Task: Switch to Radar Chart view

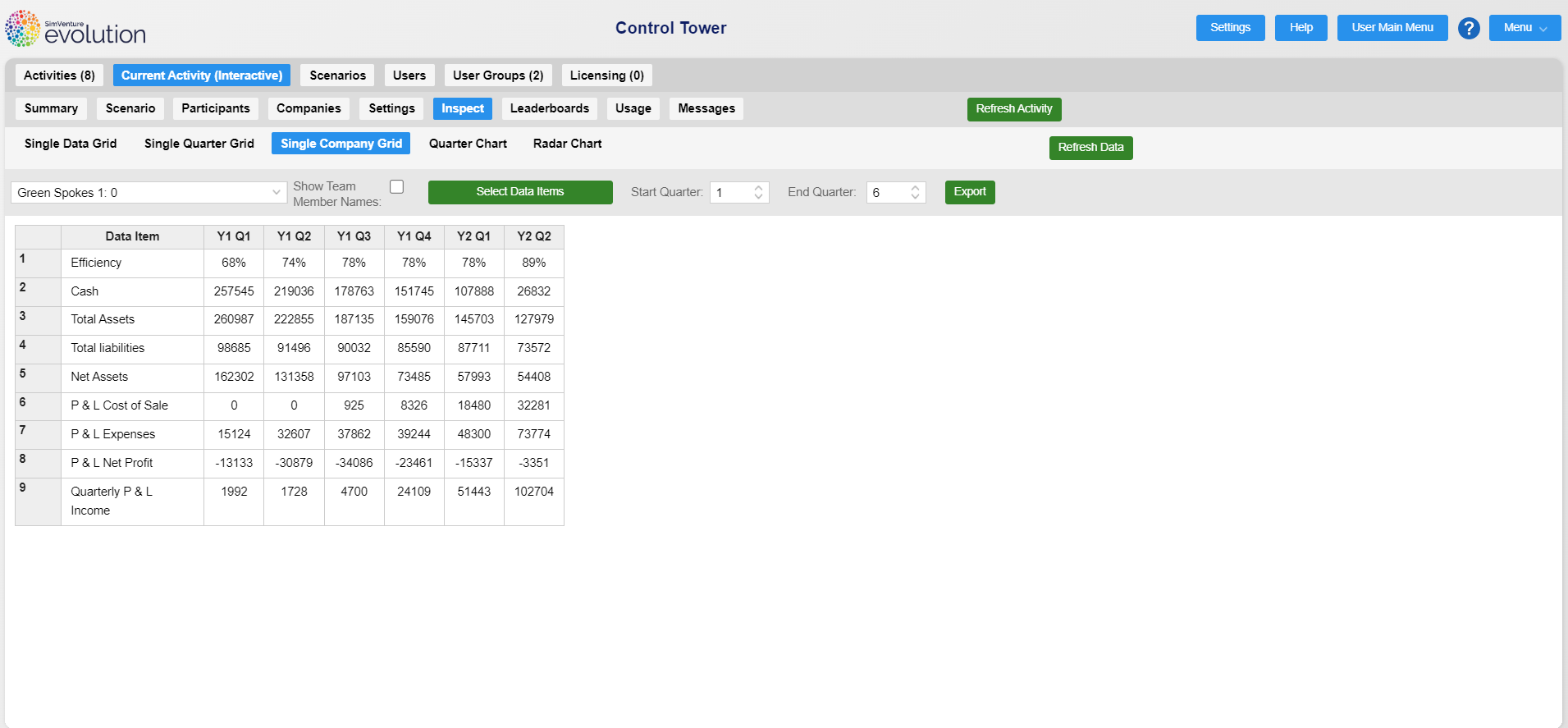Action: (x=568, y=144)
